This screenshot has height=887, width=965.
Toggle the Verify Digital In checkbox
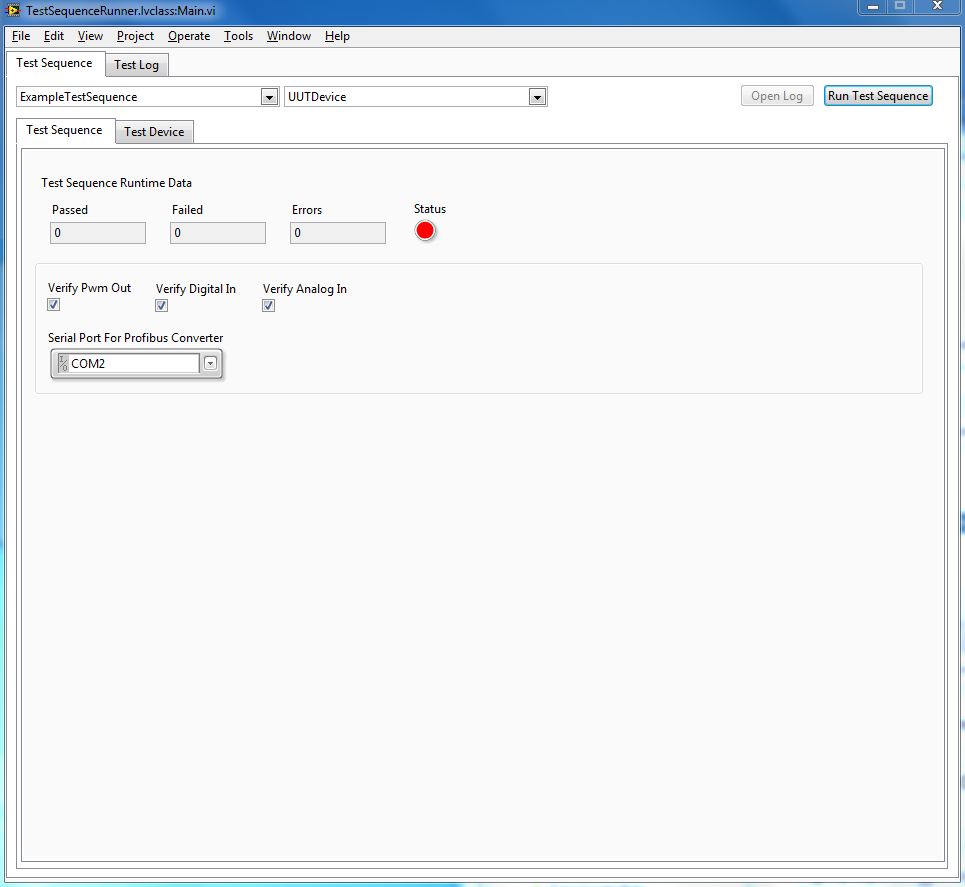tap(161, 305)
